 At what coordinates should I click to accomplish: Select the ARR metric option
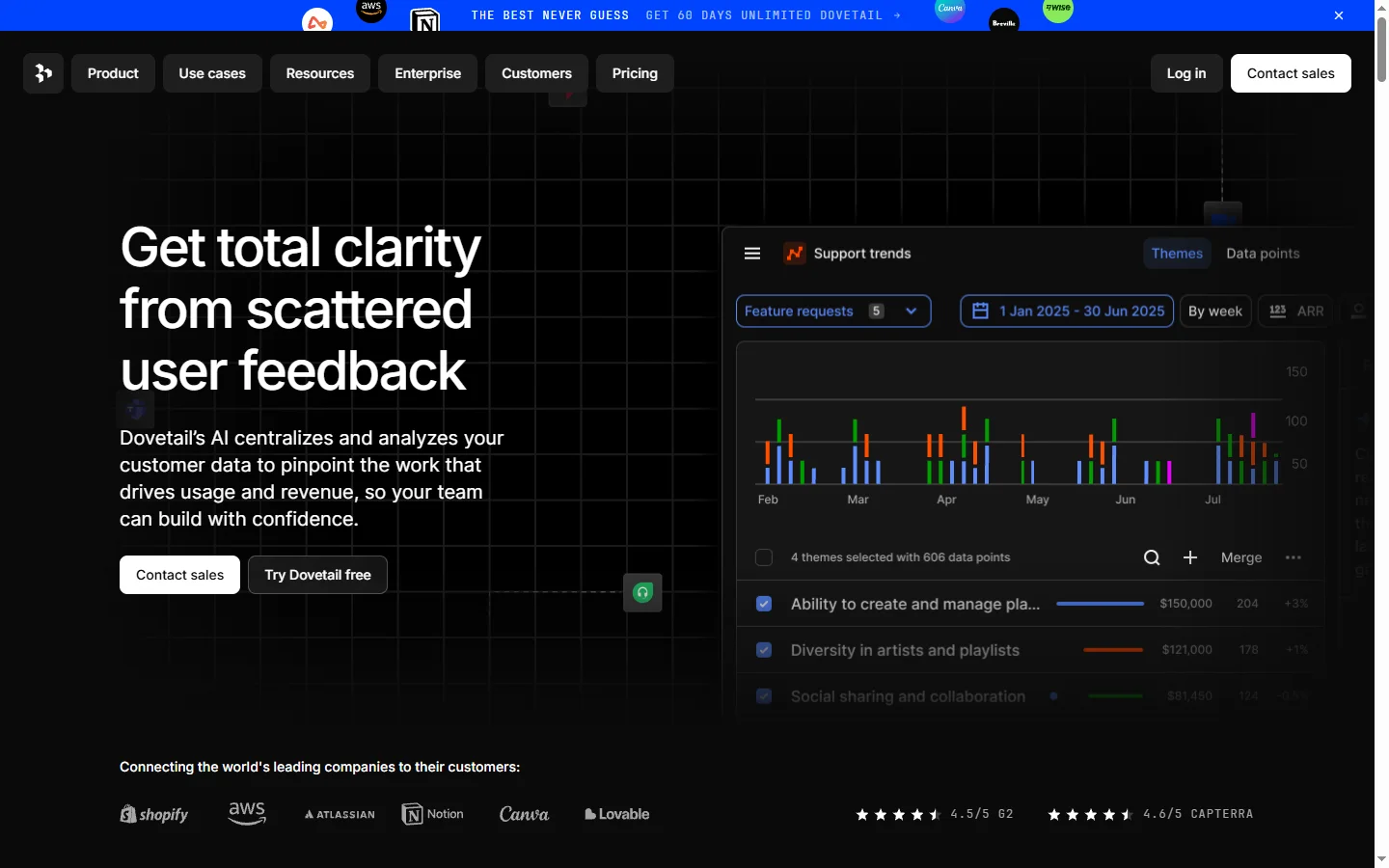tap(1295, 311)
